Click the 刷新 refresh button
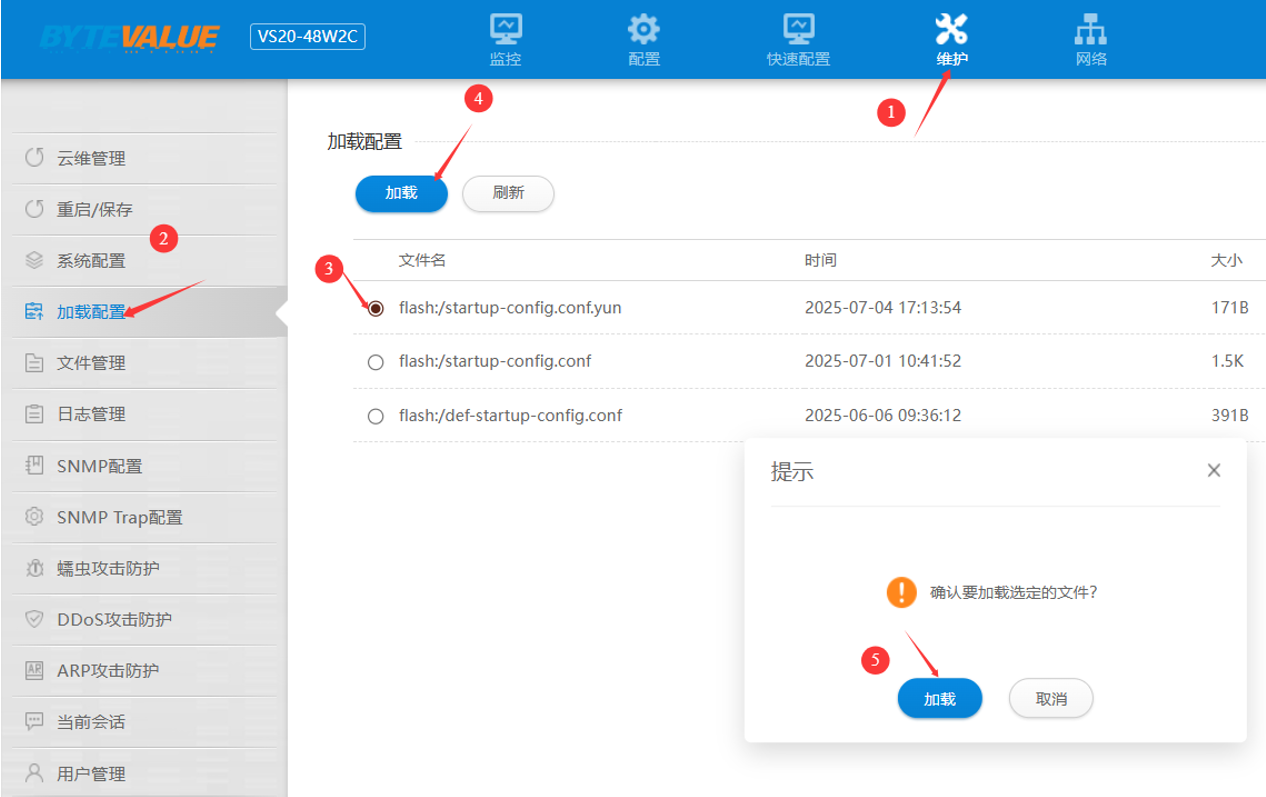1266x797 pixels. point(508,193)
